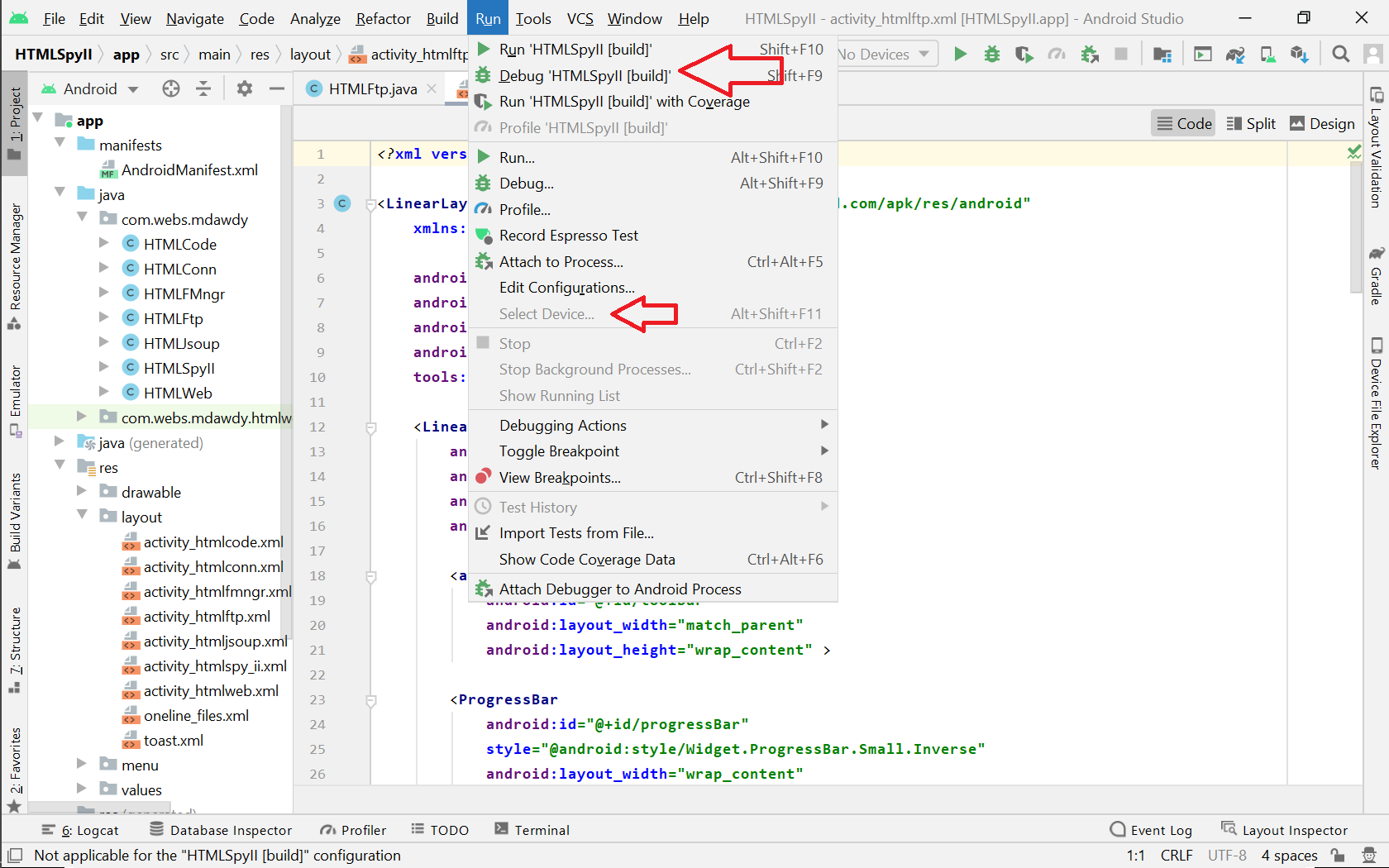Open the Logcat tool window
This screenshot has width=1389, height=868.
tap(81, 830)
